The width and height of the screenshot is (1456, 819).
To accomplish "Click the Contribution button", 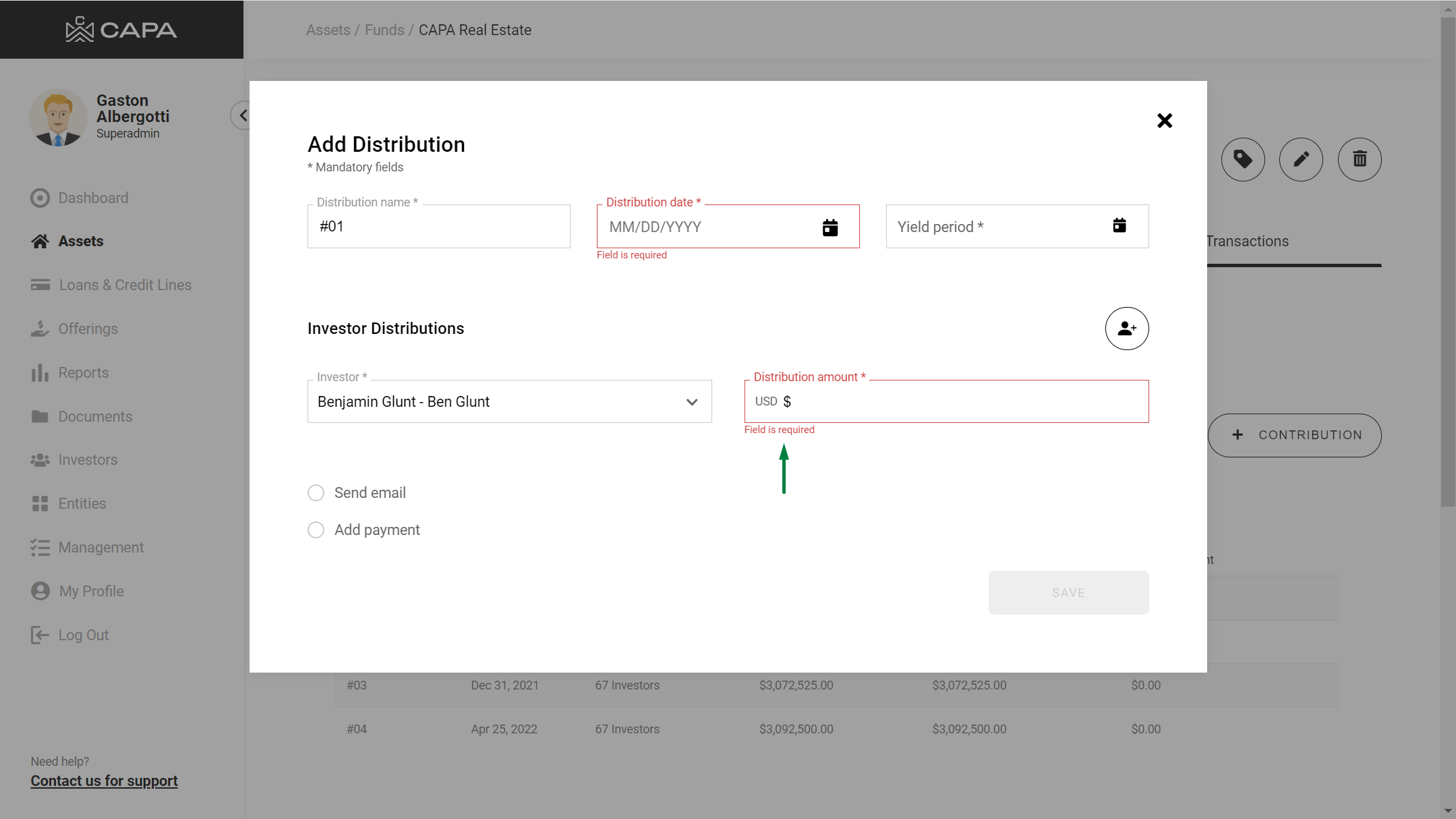I will (1294, 435).
